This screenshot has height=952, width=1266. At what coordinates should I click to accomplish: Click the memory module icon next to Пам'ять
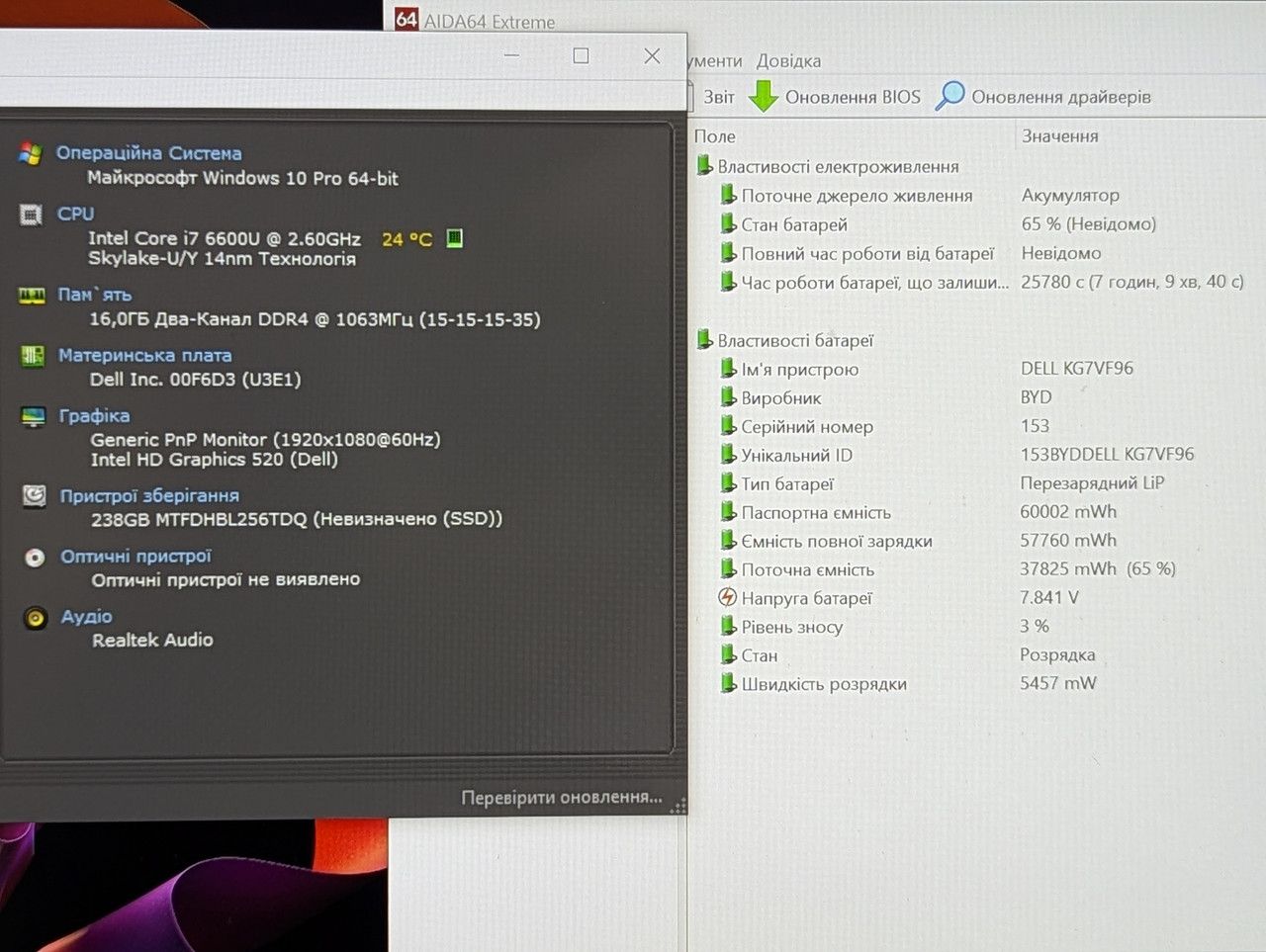32,296
